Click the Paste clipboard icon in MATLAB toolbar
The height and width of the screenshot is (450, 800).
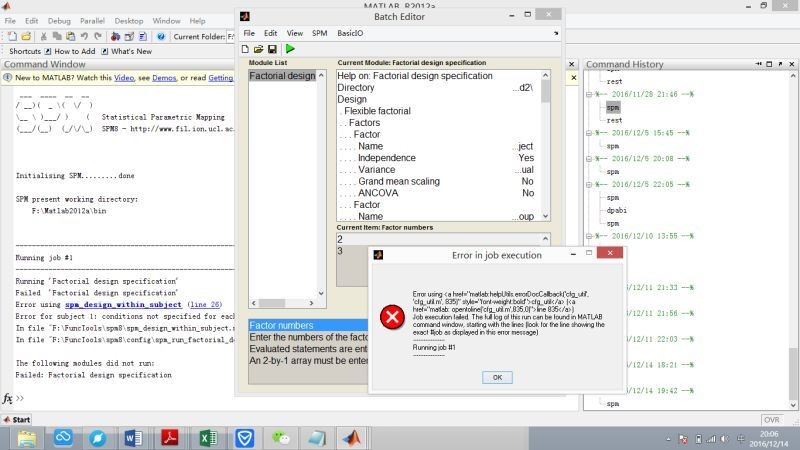coord(70,36)
